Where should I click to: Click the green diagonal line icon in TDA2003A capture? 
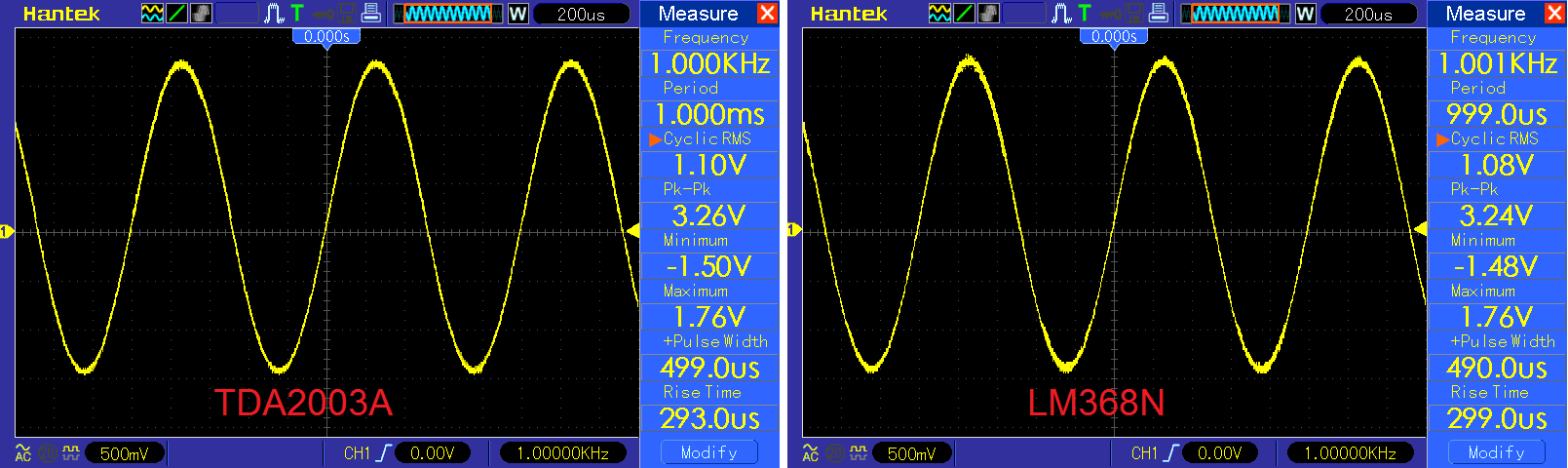tap(176, 14)
